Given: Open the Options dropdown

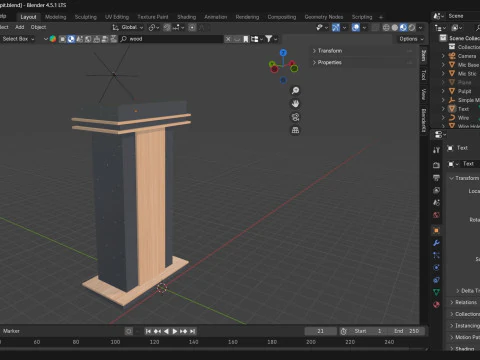Looking at the screenshot, I should tap(411, 39).
